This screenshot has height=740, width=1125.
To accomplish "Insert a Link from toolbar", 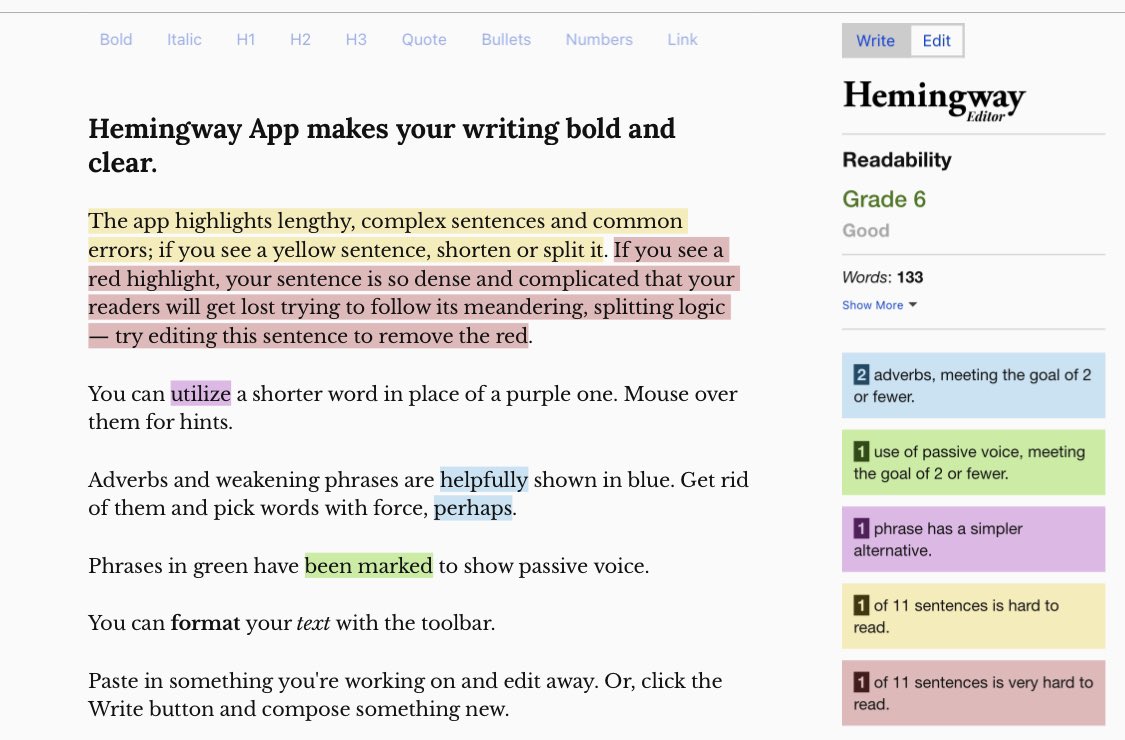I will tap(682, 39).
